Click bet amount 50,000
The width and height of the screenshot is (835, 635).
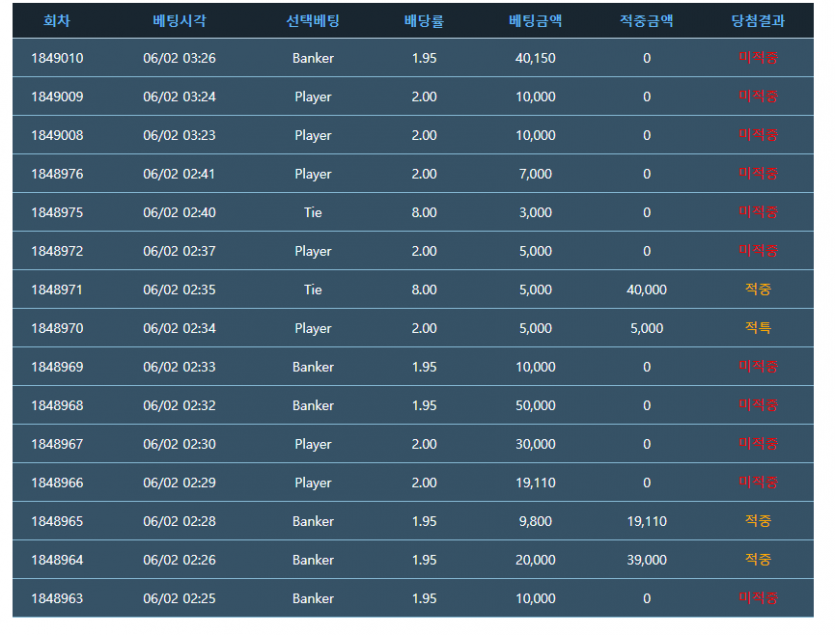tap(535, 405)
